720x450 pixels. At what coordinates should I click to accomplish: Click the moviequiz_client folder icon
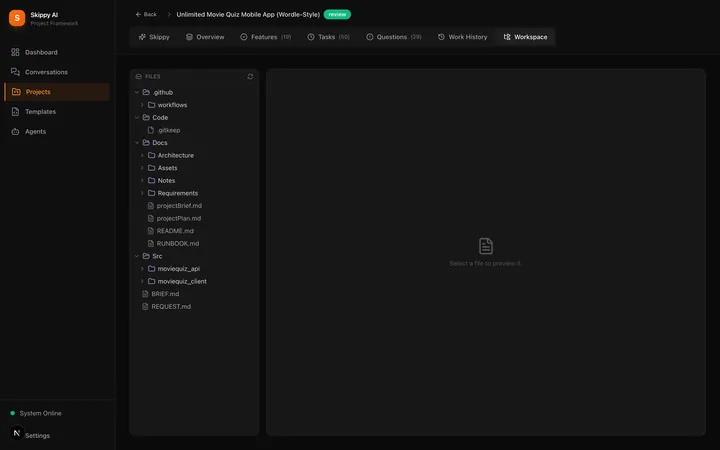pyautogui.click(x=152, y=281)
